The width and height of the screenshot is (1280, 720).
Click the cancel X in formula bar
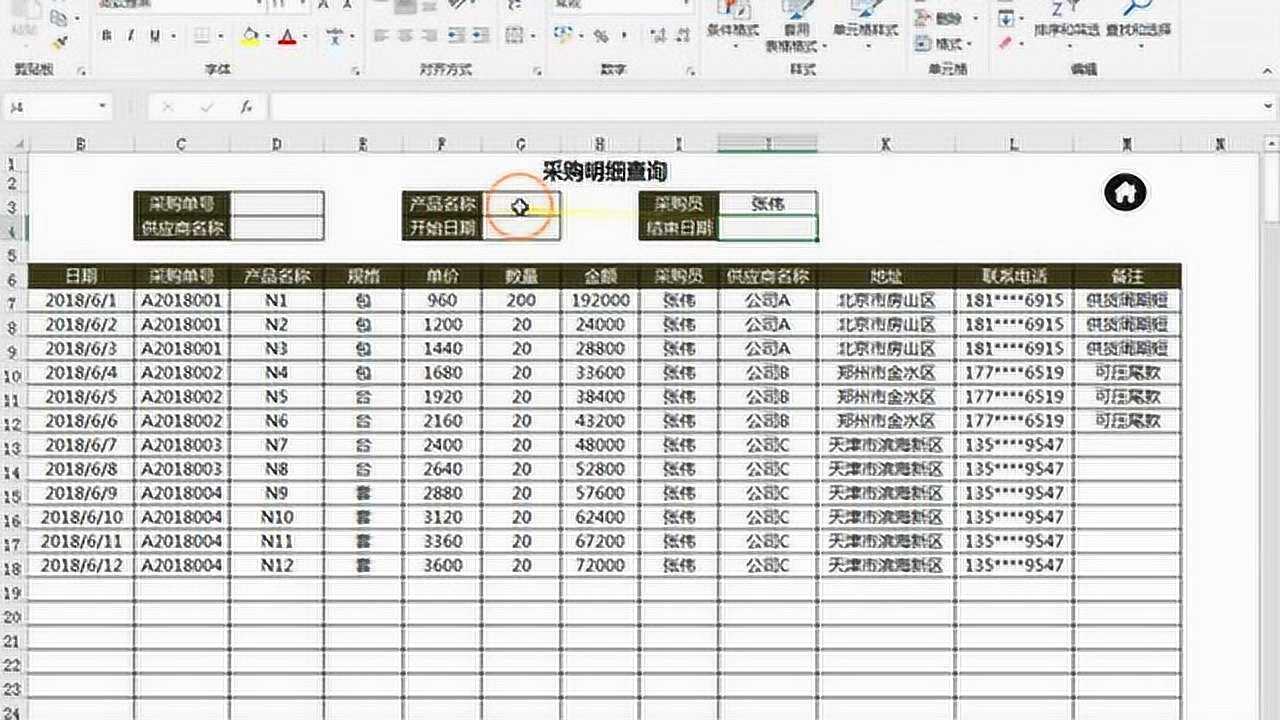(167, 106)
